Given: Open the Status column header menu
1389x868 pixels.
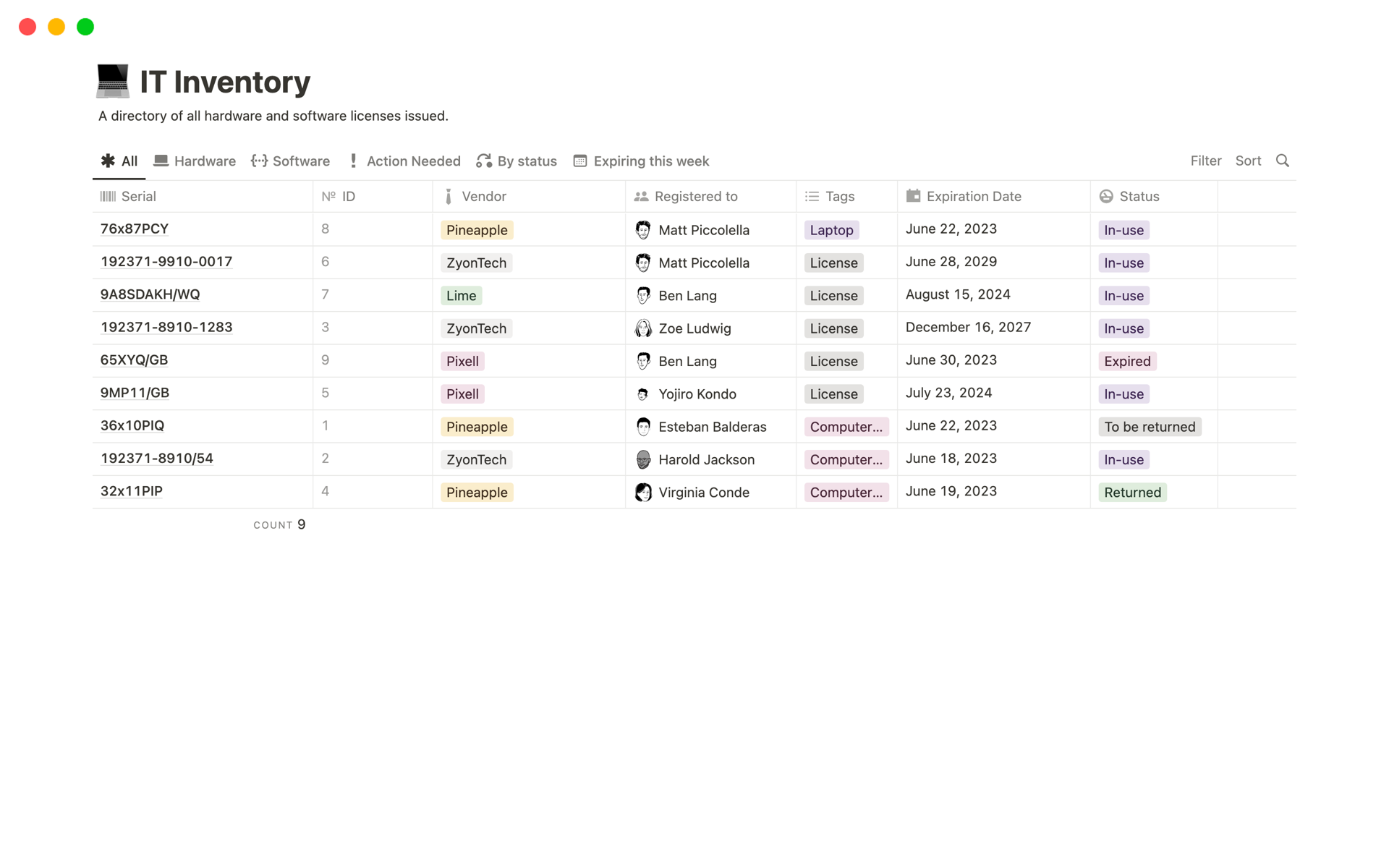Looking at the screenshot, I should coord(1139,197).
